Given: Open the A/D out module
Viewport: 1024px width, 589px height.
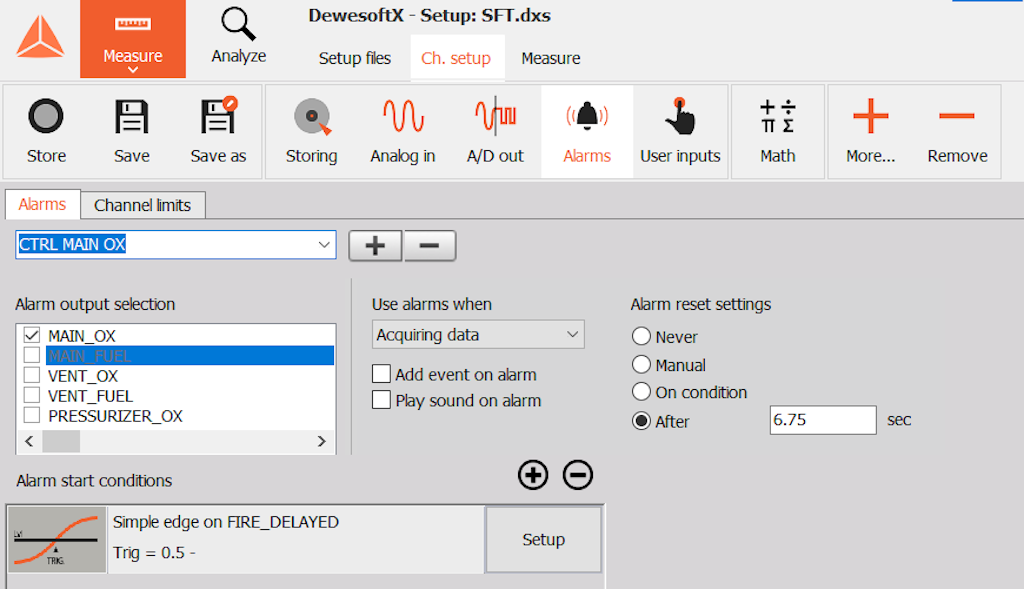Looking at the screenshot, I should 495,131.
